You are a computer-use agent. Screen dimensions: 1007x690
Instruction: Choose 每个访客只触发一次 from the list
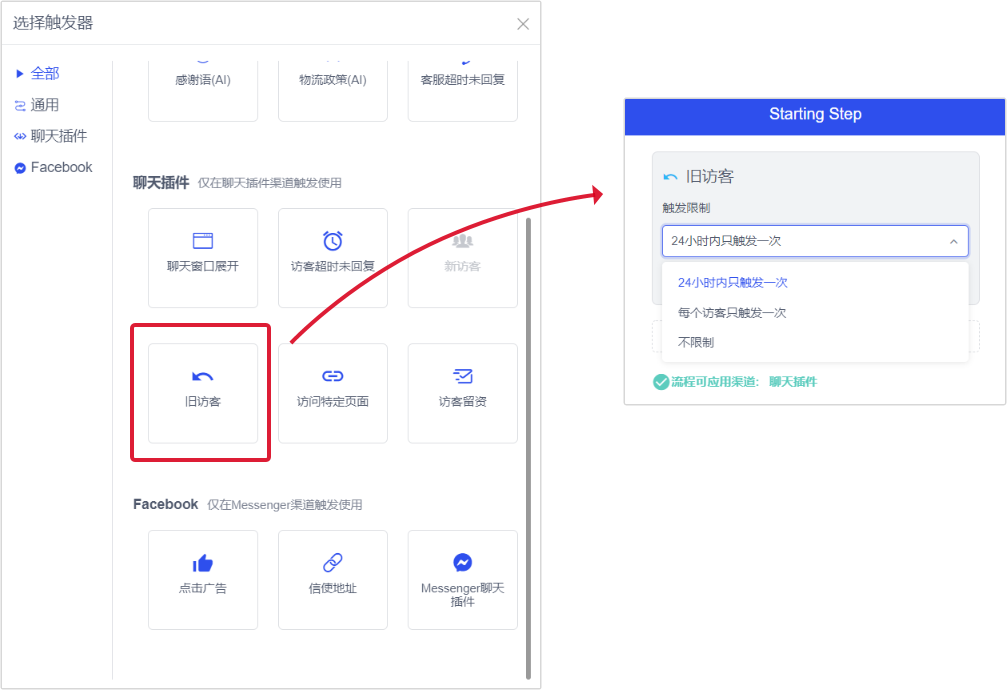click(x=732, y=313)
